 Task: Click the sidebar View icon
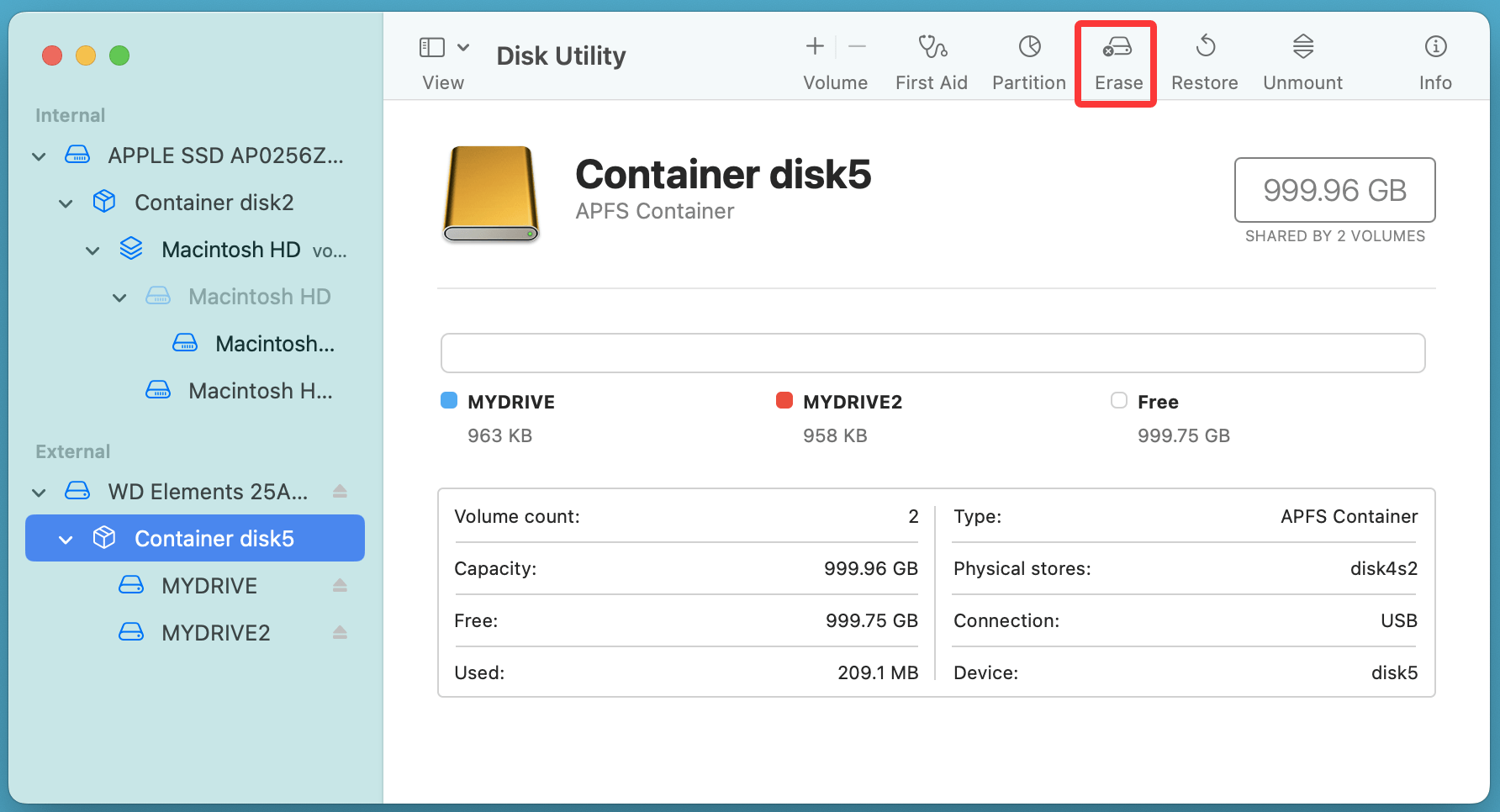tap(431, 47)
